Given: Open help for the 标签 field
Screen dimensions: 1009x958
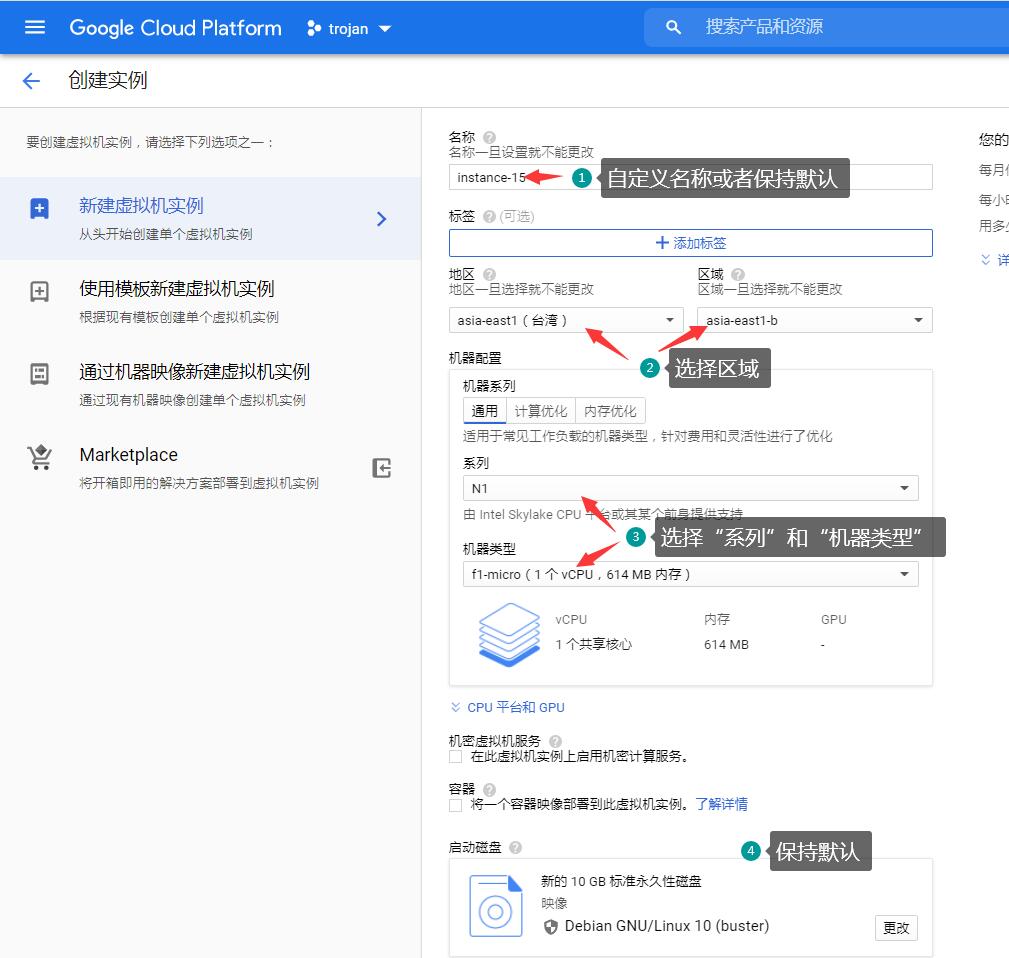Looking at the screenshot, I should click(489, 216).
